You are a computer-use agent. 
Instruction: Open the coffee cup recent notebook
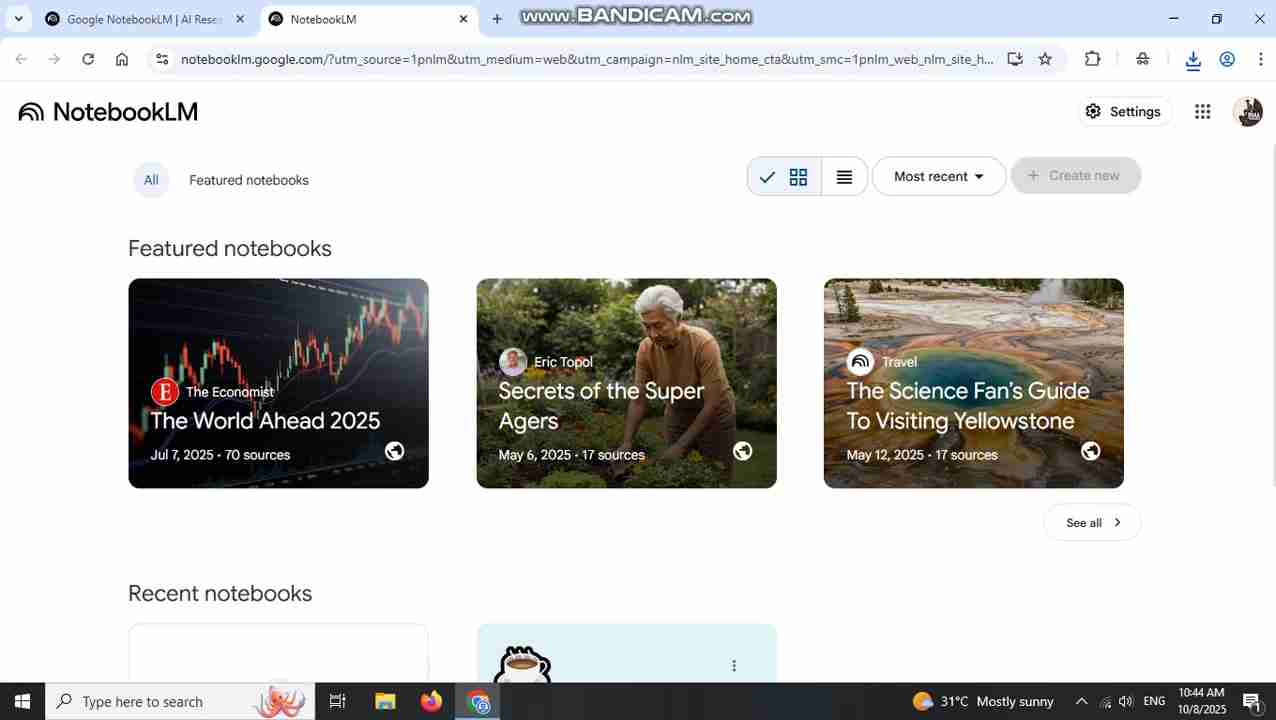click(626, 654)
